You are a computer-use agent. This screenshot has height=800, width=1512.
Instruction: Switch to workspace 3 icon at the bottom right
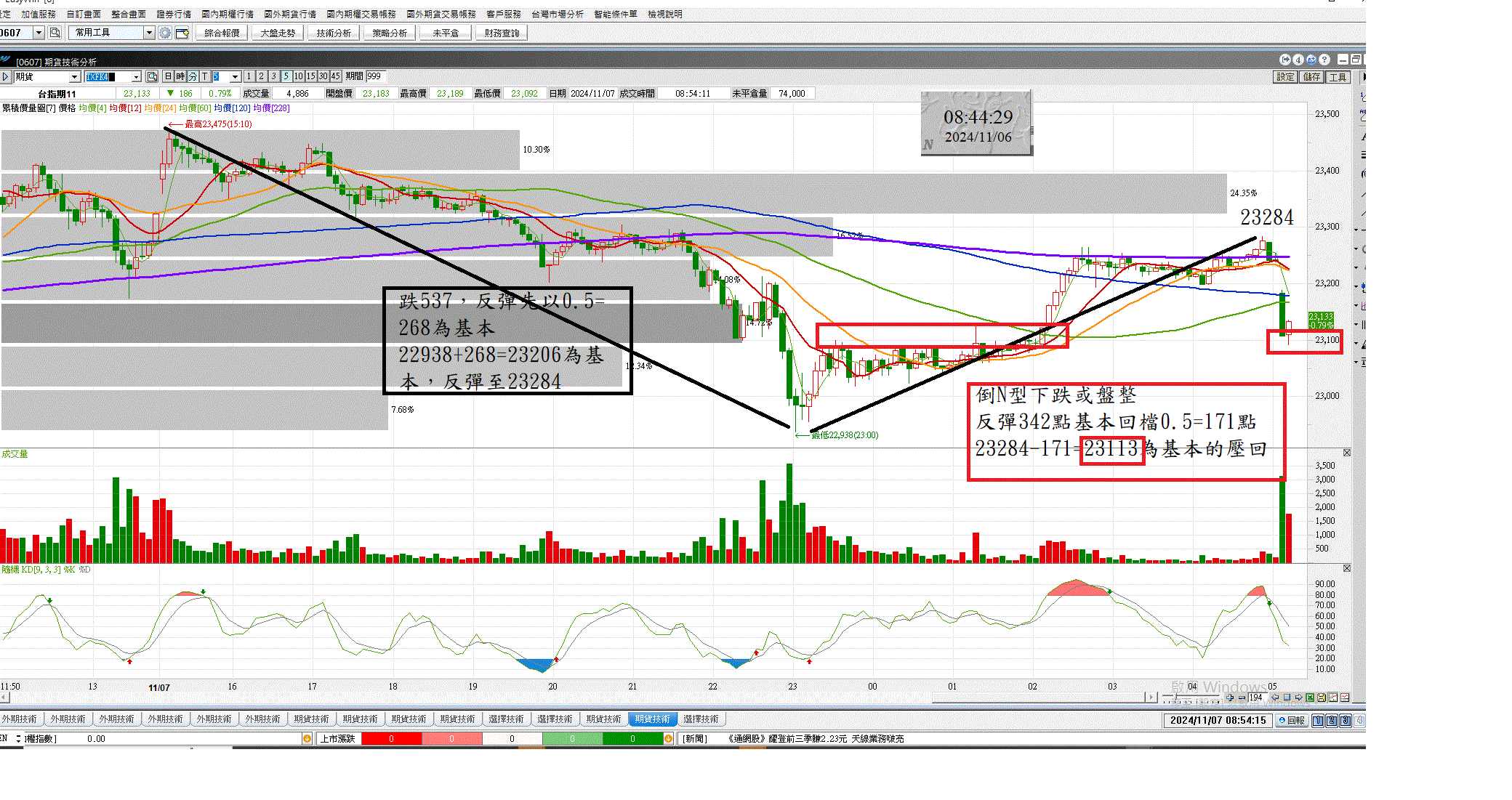[x=1346, y=721]
